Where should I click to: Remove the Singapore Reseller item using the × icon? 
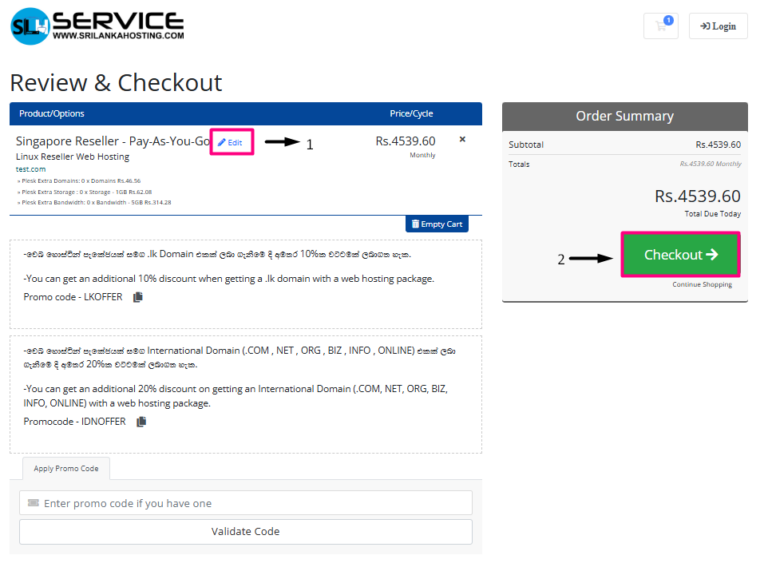(x=462, y=140)
